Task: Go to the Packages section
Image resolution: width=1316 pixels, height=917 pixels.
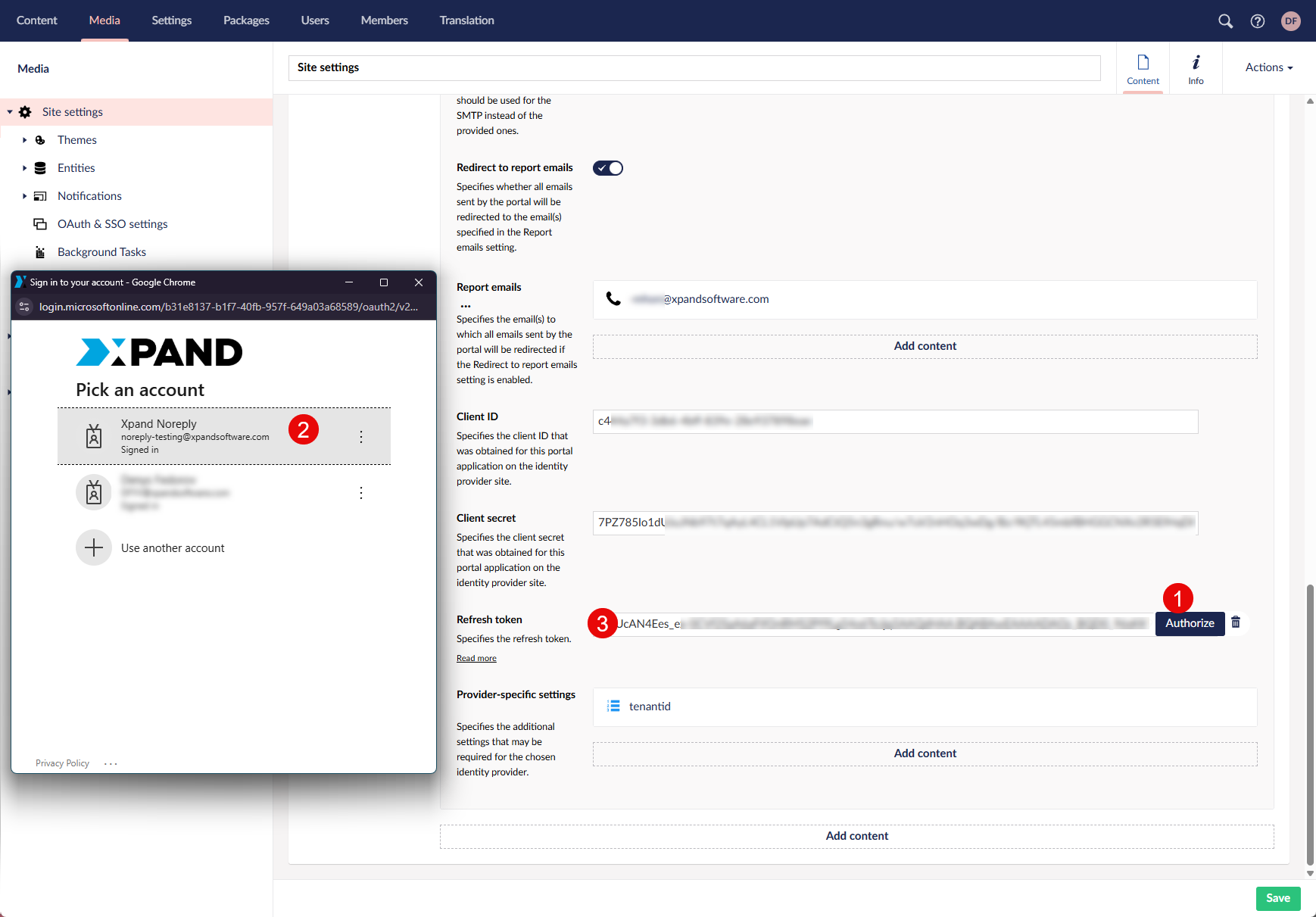Action: tap(246, 20)
